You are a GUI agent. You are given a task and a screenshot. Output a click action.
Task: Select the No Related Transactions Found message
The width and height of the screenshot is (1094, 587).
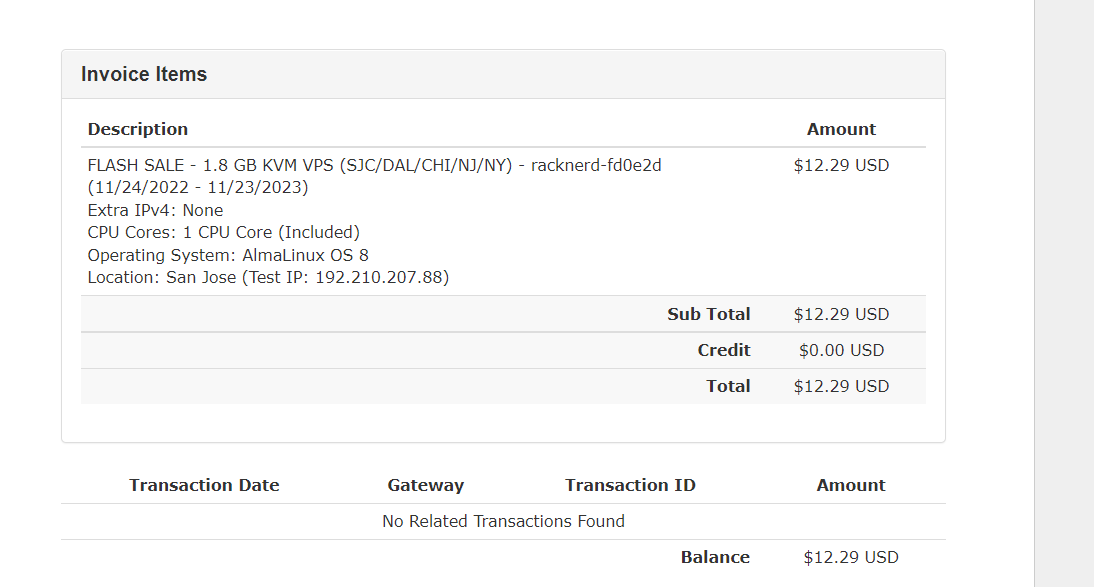503,521
